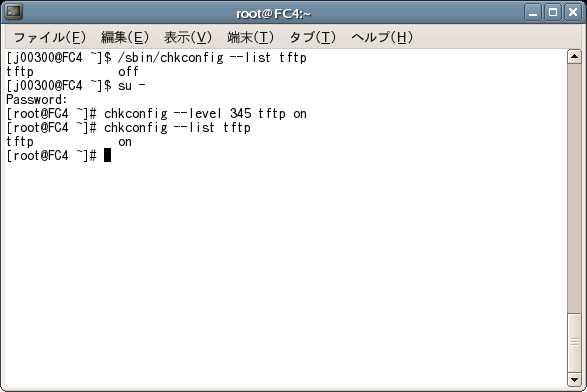Viewport: 587px width, 392px height.
Task: Click the vertical scrollbar thumb handle
Action: (x=574, y=342)
